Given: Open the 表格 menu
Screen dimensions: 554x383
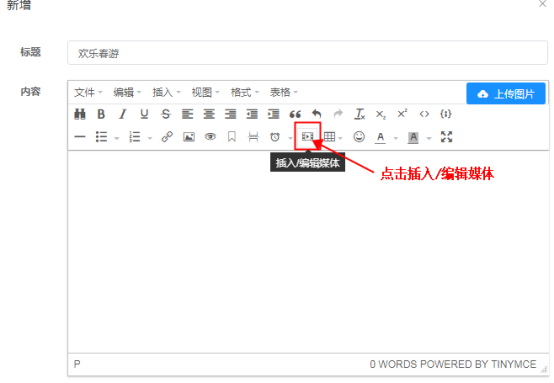Looking at the screenshot, I should pos(284,93).
